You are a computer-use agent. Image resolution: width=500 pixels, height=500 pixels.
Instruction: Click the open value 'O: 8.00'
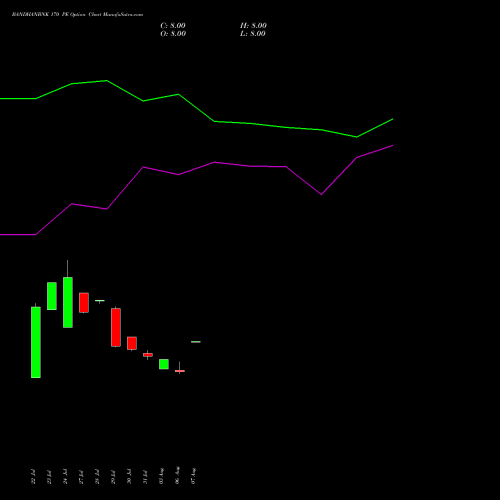(173, 34)
